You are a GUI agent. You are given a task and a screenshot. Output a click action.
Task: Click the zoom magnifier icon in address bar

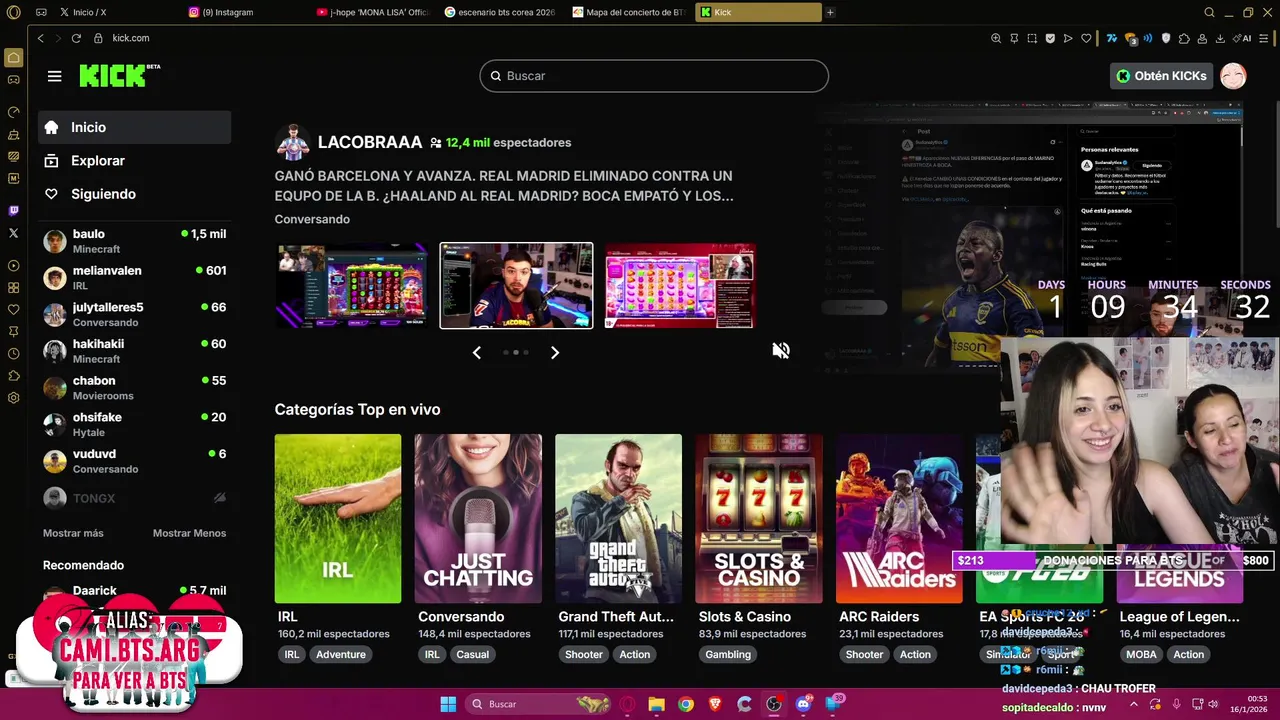coord(996,39)
